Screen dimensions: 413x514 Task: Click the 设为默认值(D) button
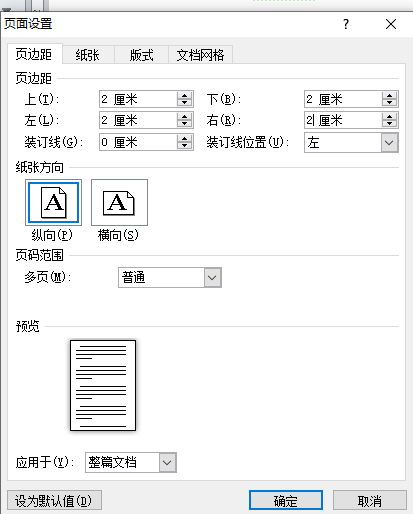(x=54, y=500)
